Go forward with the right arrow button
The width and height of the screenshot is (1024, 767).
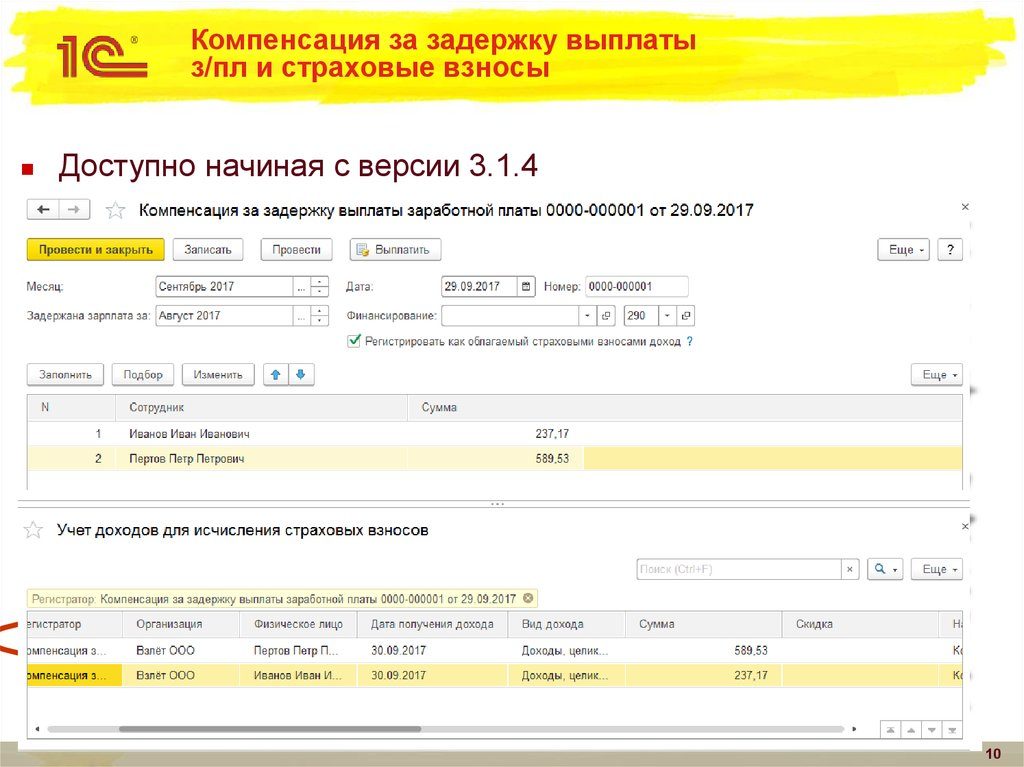[74, 210]
